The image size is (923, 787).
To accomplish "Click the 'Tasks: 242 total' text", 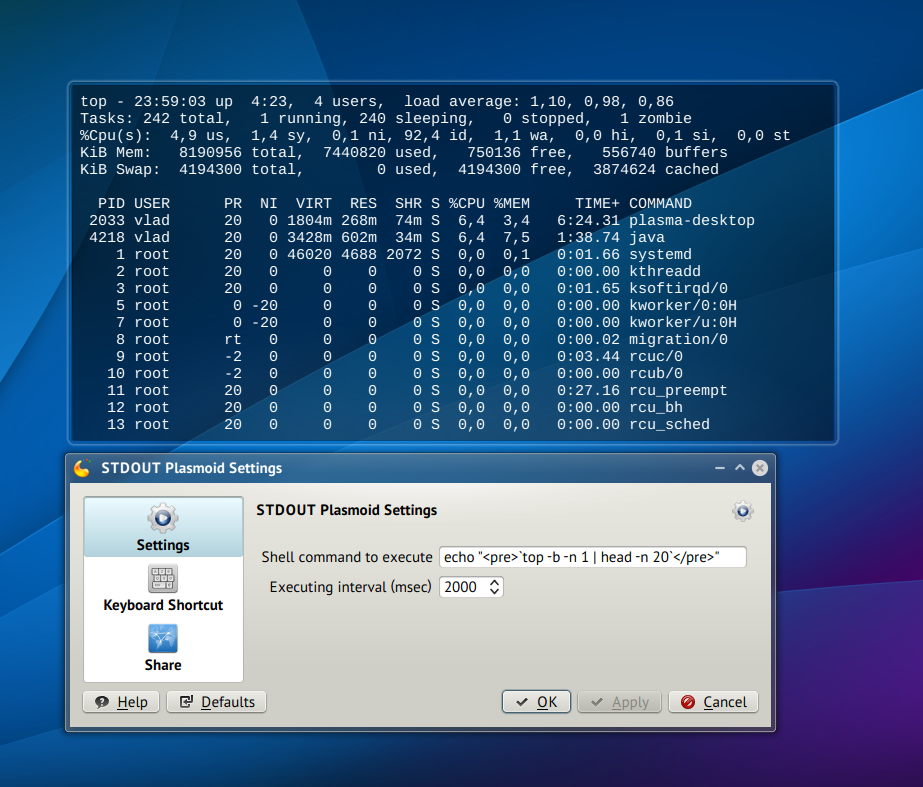I will coord(152,118).
